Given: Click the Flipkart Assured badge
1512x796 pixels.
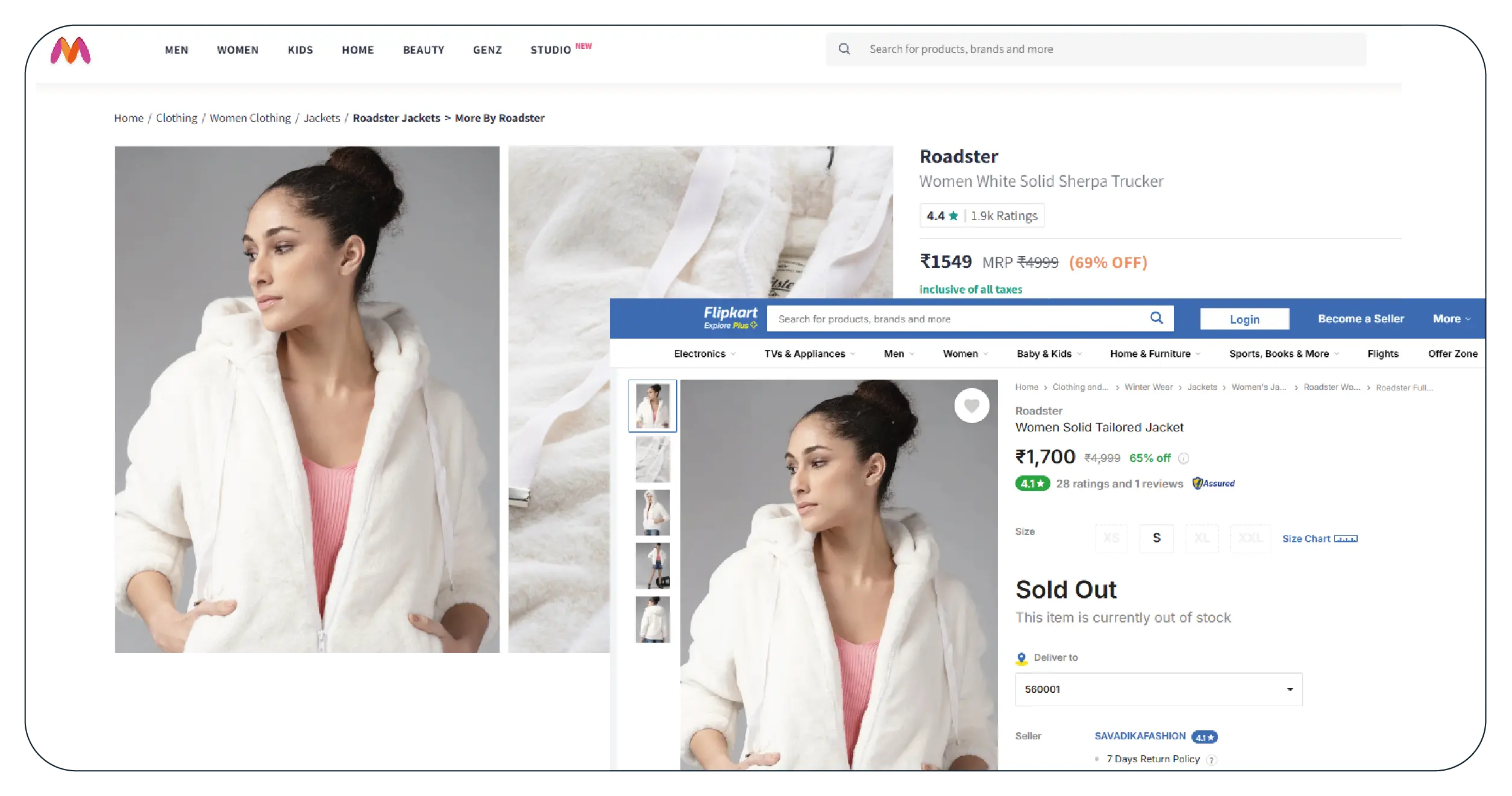Looking at the screenshot, I should tap(1214, 483).
